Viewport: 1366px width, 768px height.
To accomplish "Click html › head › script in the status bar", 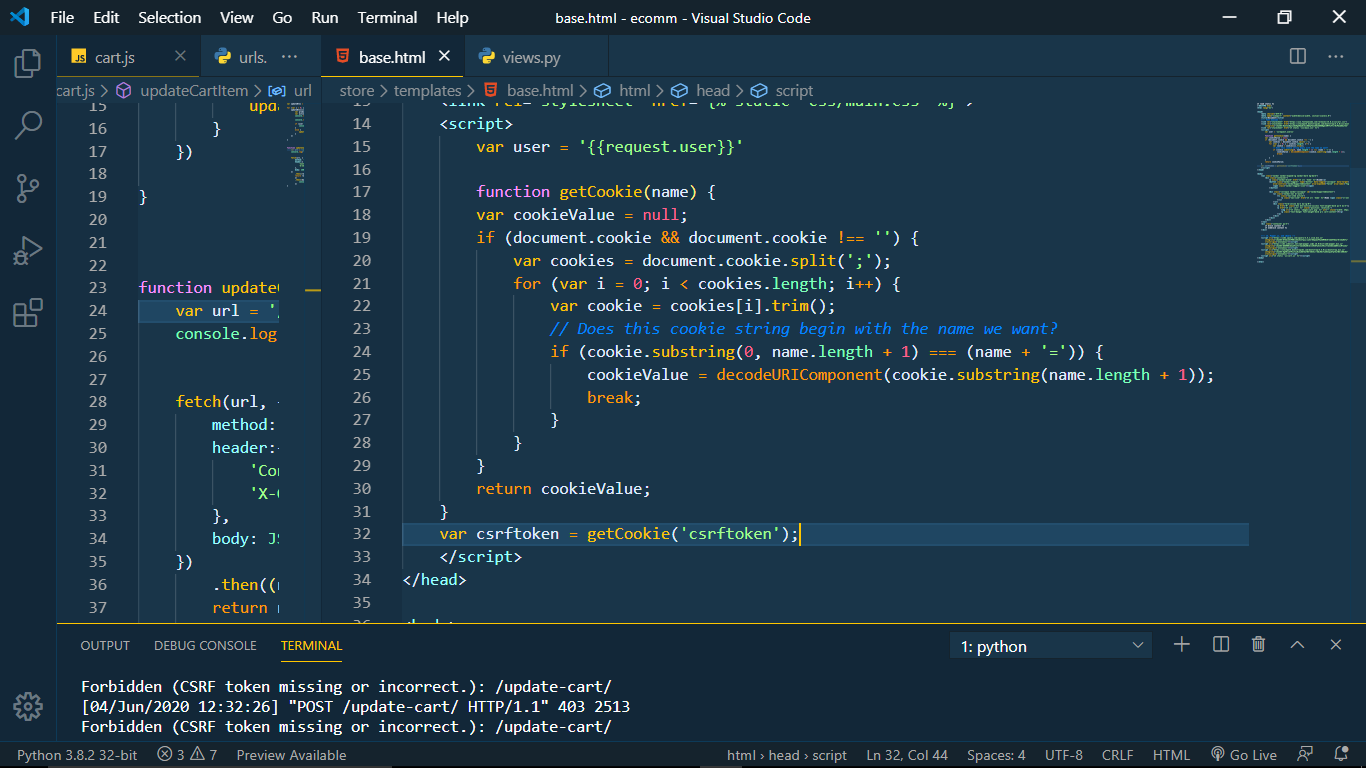I will (787, 755).
